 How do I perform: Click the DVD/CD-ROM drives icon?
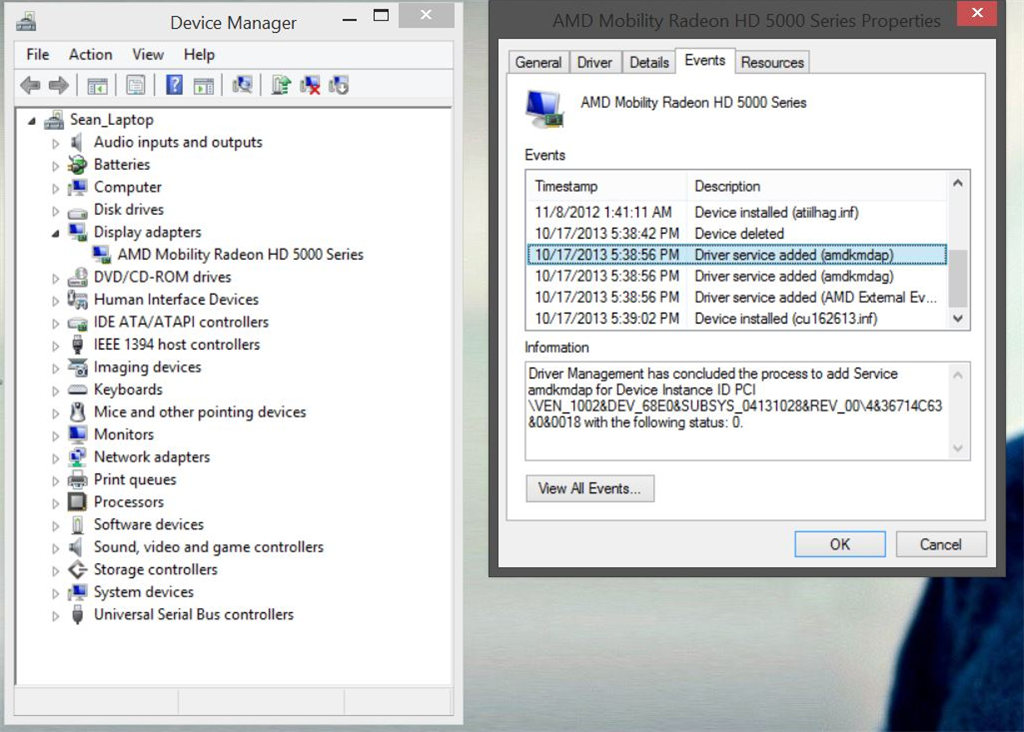[x=77, y=277]
